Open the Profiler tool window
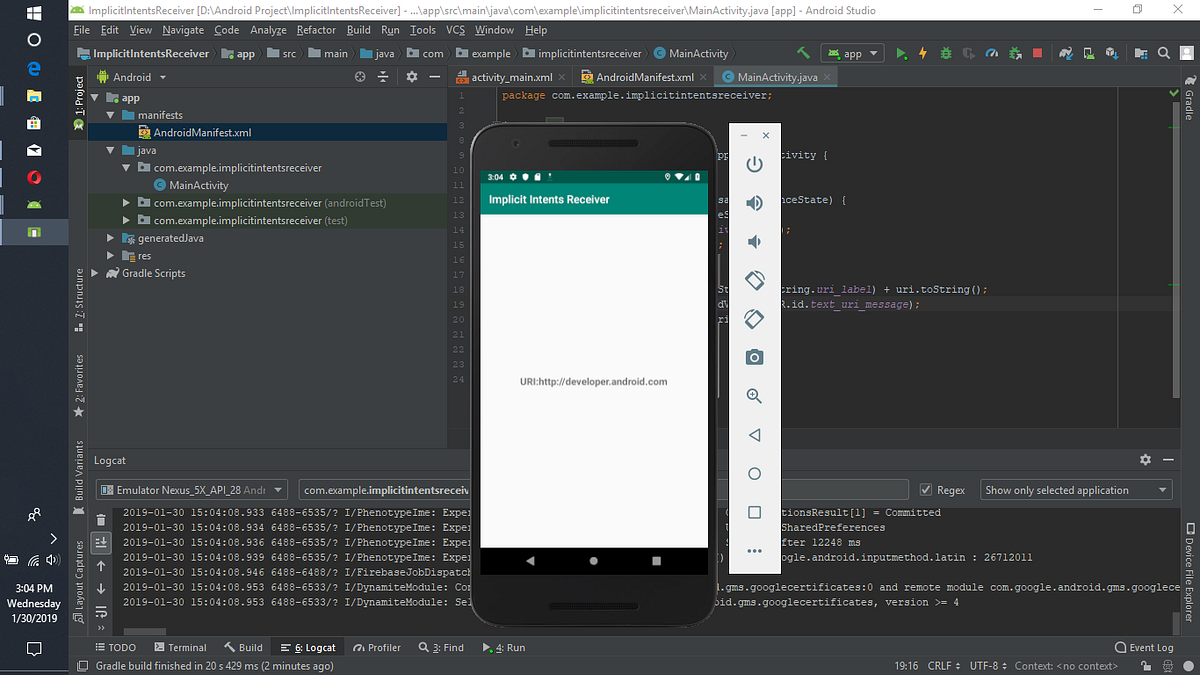The height and width of the screenshot is (675, 1200). tap(377, 647)
